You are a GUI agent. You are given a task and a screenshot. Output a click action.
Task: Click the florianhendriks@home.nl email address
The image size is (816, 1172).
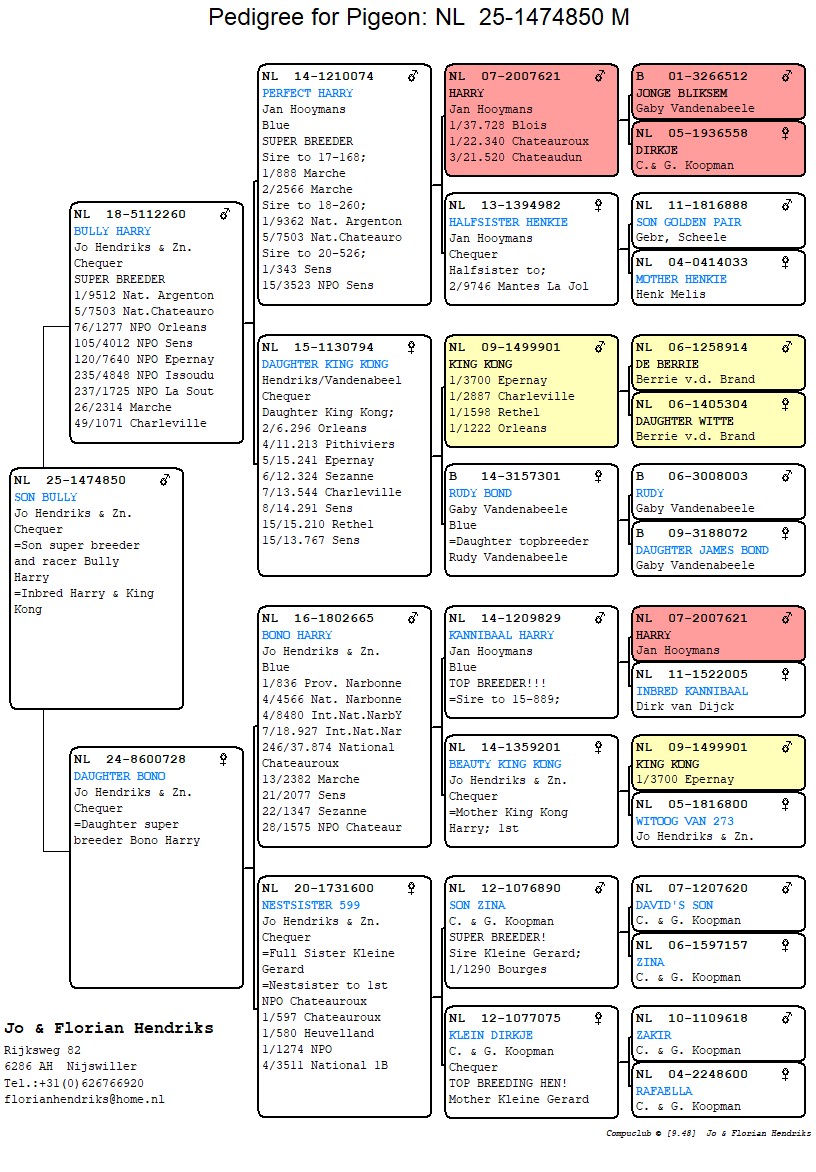(84, 1099)
